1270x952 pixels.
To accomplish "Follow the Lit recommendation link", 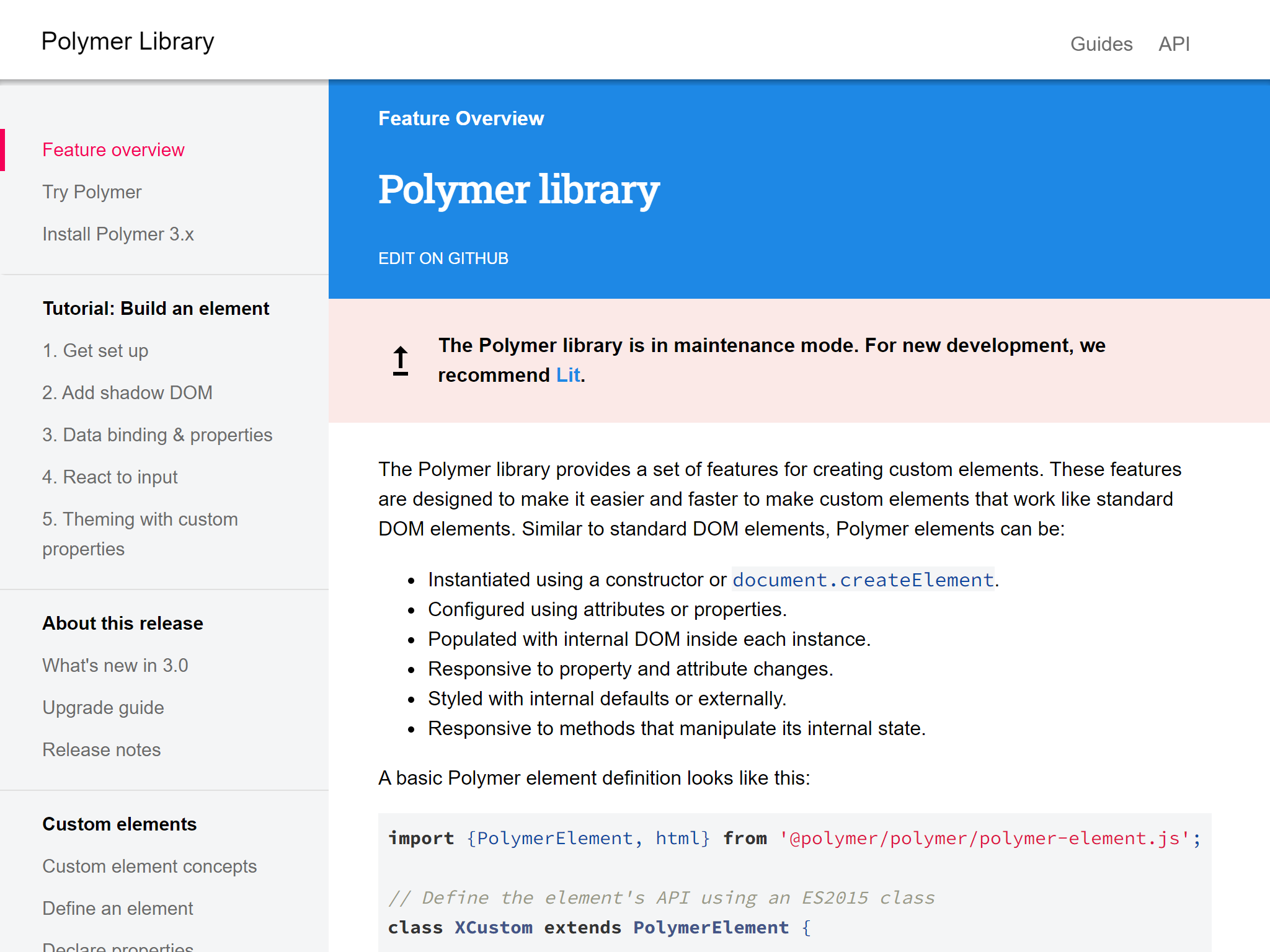I will pyautogui.click(x=567, y=375).
